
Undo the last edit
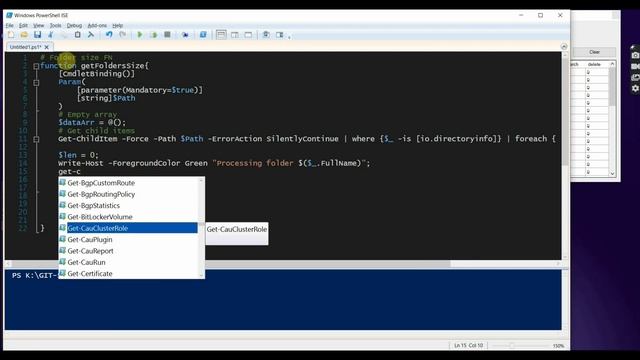tap(109, 35)
